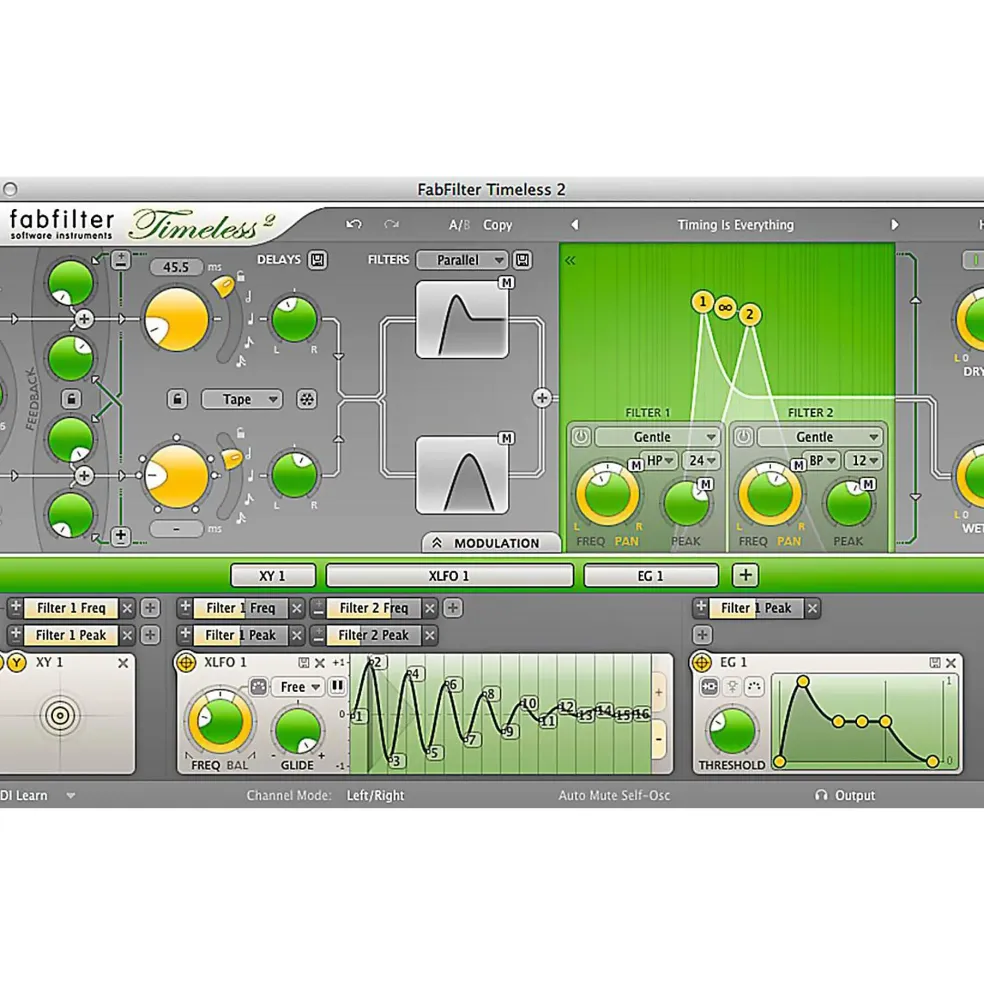Toggle the bottom delay sync padlock
The height and width of the screenshot is (985, 984).
click(241, 433)
